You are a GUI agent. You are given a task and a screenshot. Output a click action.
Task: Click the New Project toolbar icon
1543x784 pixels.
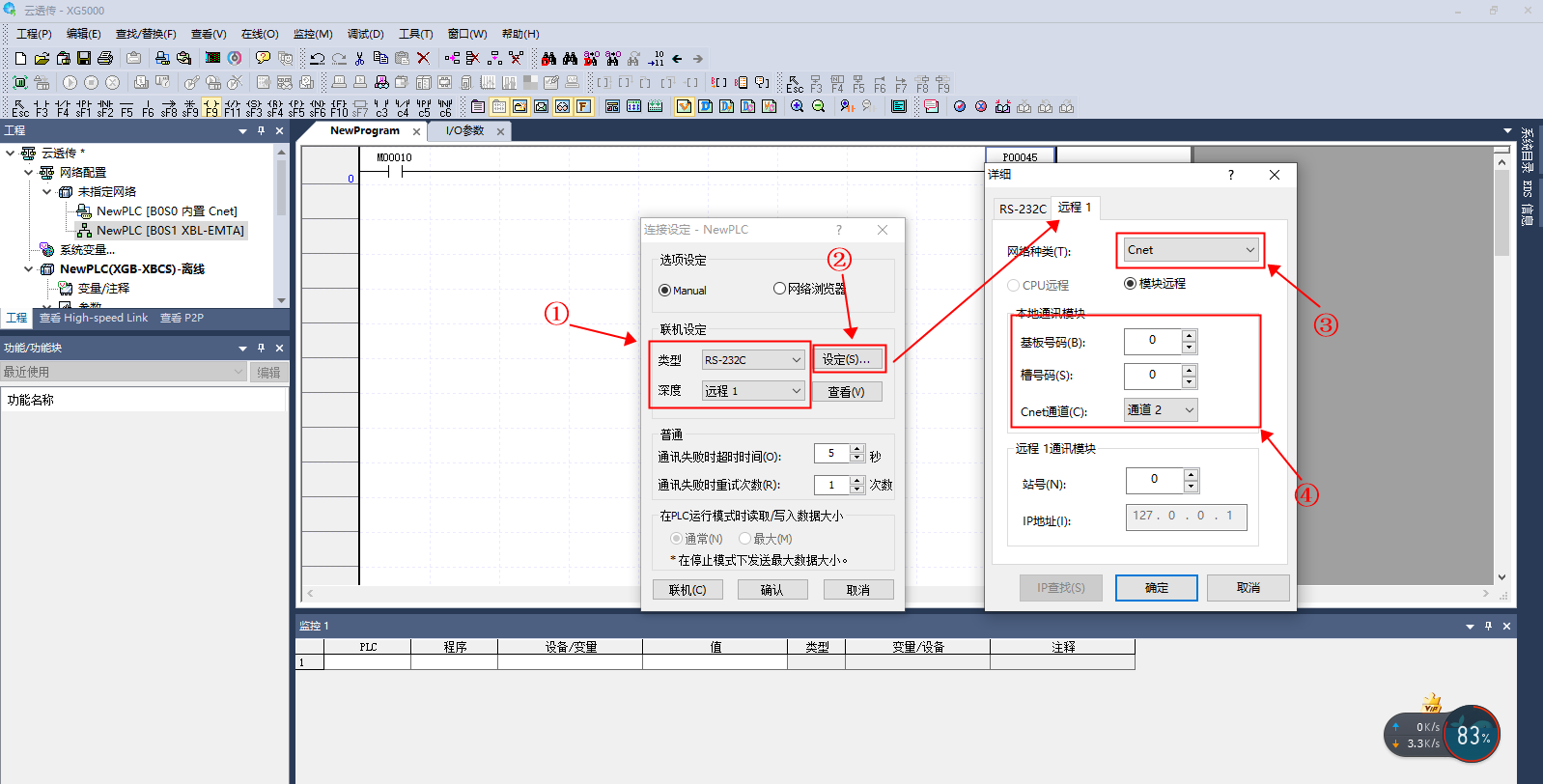tap(20, 59)
